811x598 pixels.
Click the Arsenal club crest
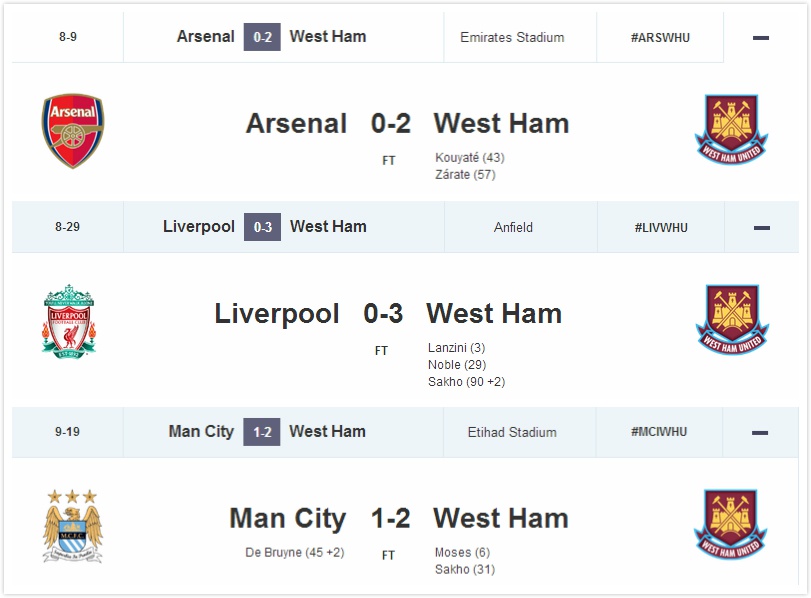coord(72,131)
